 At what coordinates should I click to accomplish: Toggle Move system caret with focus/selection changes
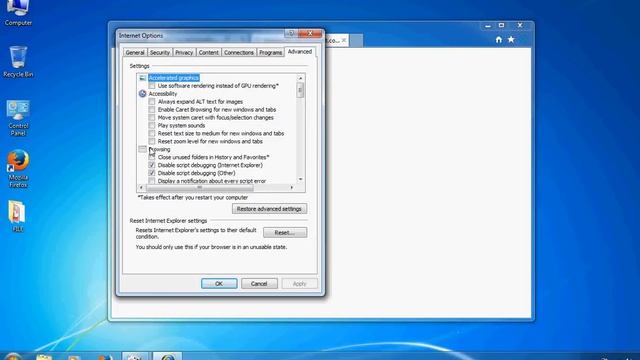point(152,118)
